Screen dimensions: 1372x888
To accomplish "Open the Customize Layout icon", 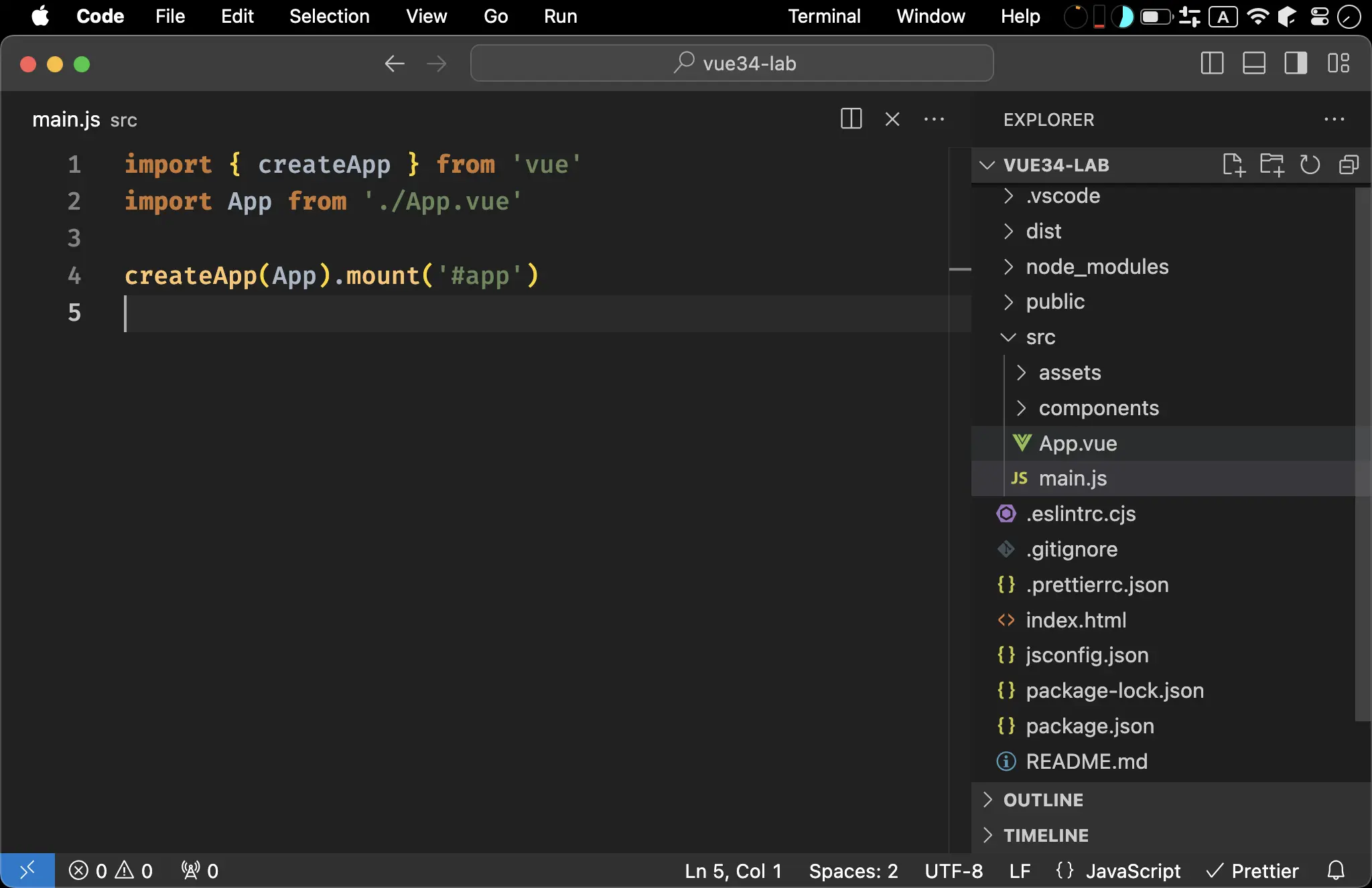I will pyautogui.click(x=1339, y=64).
